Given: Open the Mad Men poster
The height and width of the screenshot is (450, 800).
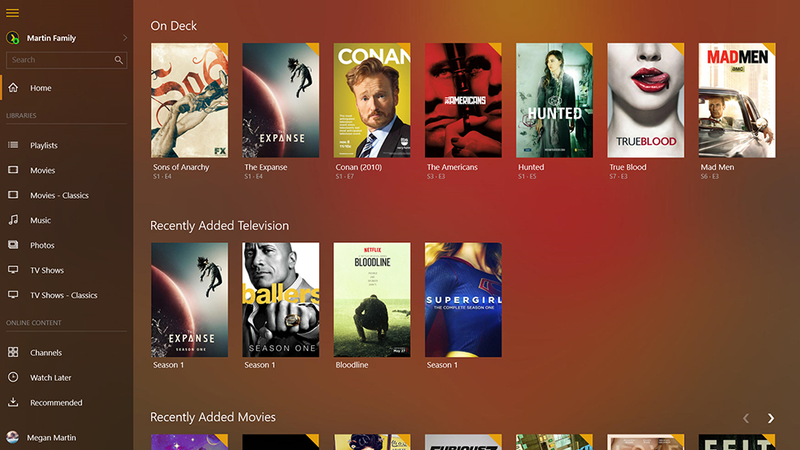Looking at the screenshot, I should pyautogui.click(x=737, y=100).
